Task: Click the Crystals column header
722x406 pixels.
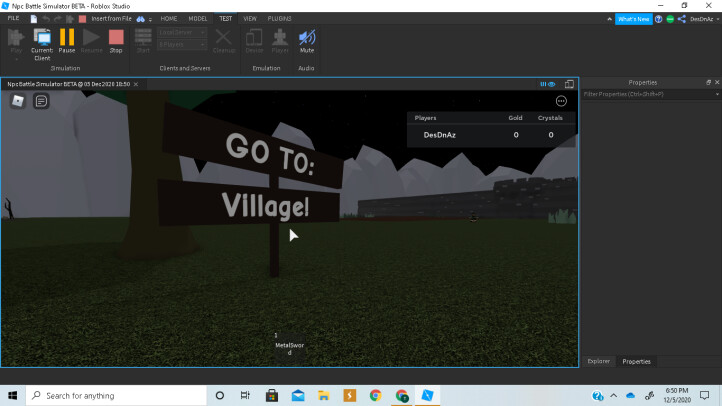Action: [550, 118]
